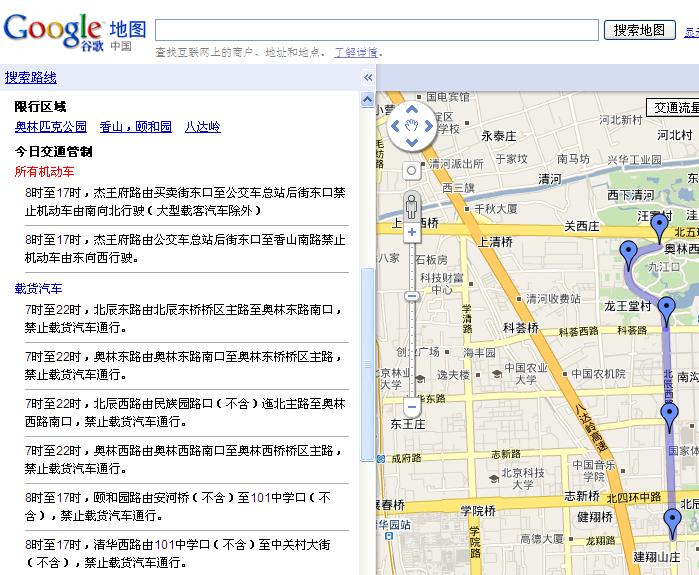Click the restriction 清华西路由101中学口

click(x=178, y=553)
